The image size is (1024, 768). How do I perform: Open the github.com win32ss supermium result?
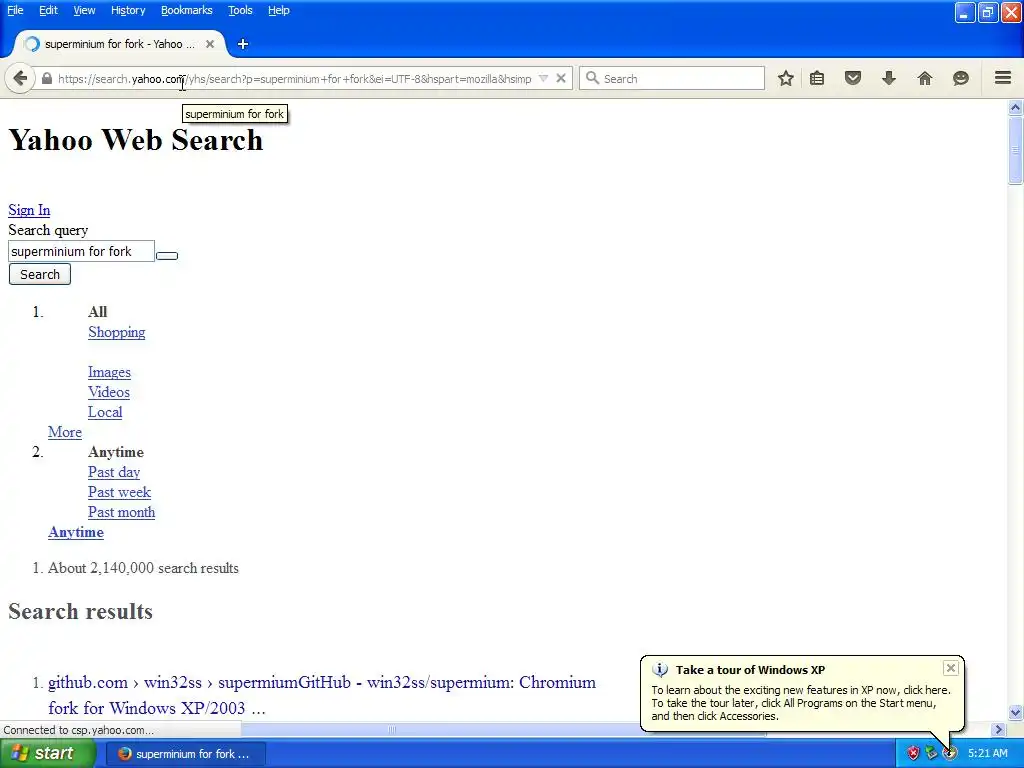[322, 695]
